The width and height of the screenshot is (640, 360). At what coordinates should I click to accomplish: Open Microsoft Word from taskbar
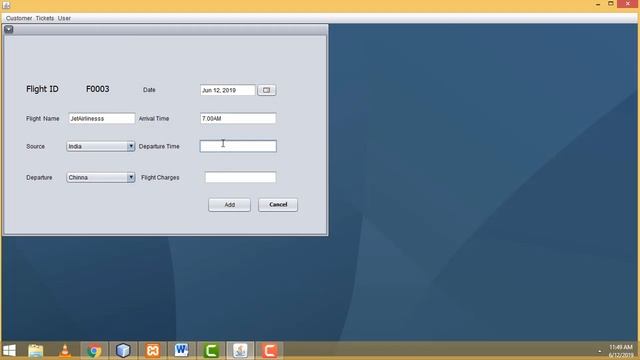[x=182, y=350]
